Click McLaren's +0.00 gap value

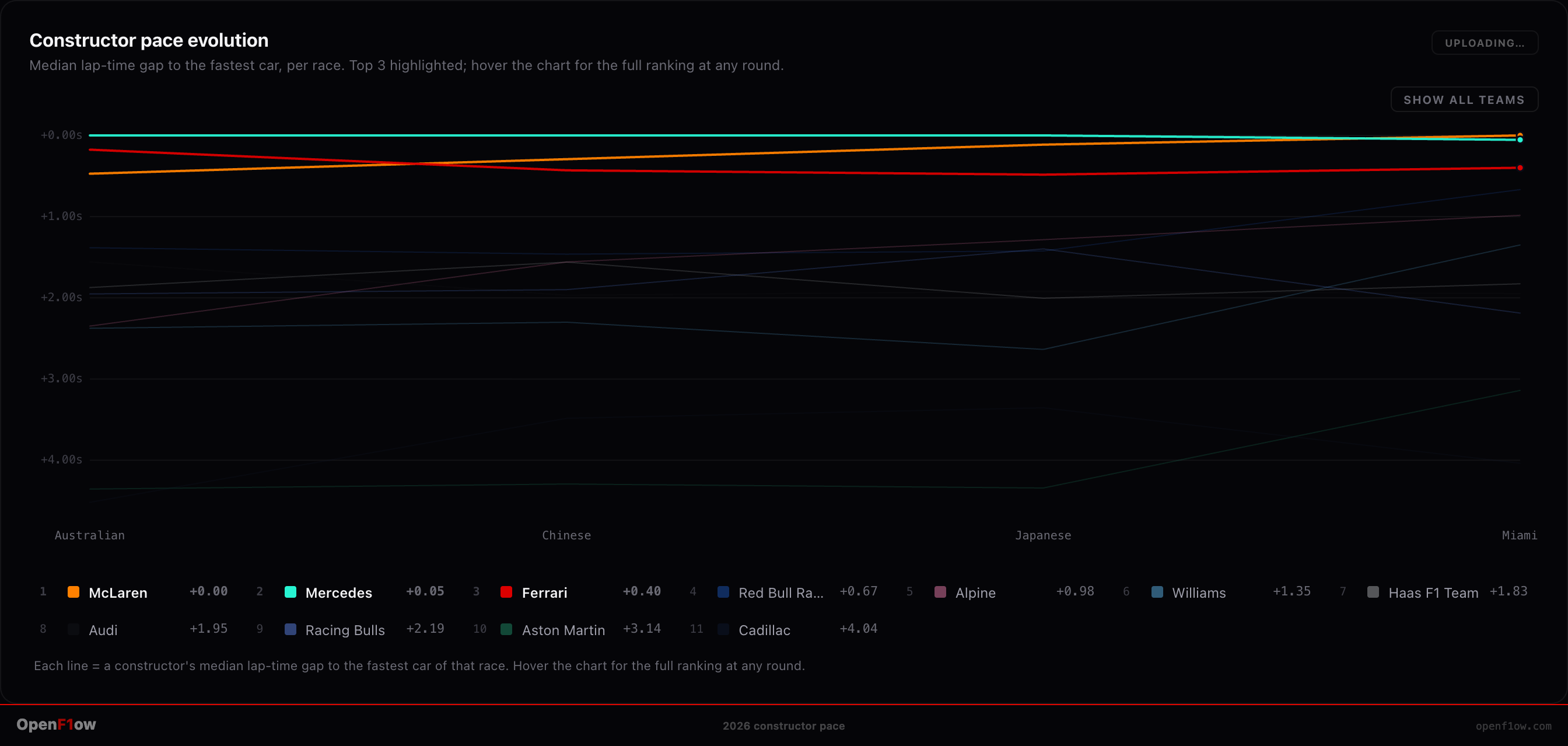209,591
